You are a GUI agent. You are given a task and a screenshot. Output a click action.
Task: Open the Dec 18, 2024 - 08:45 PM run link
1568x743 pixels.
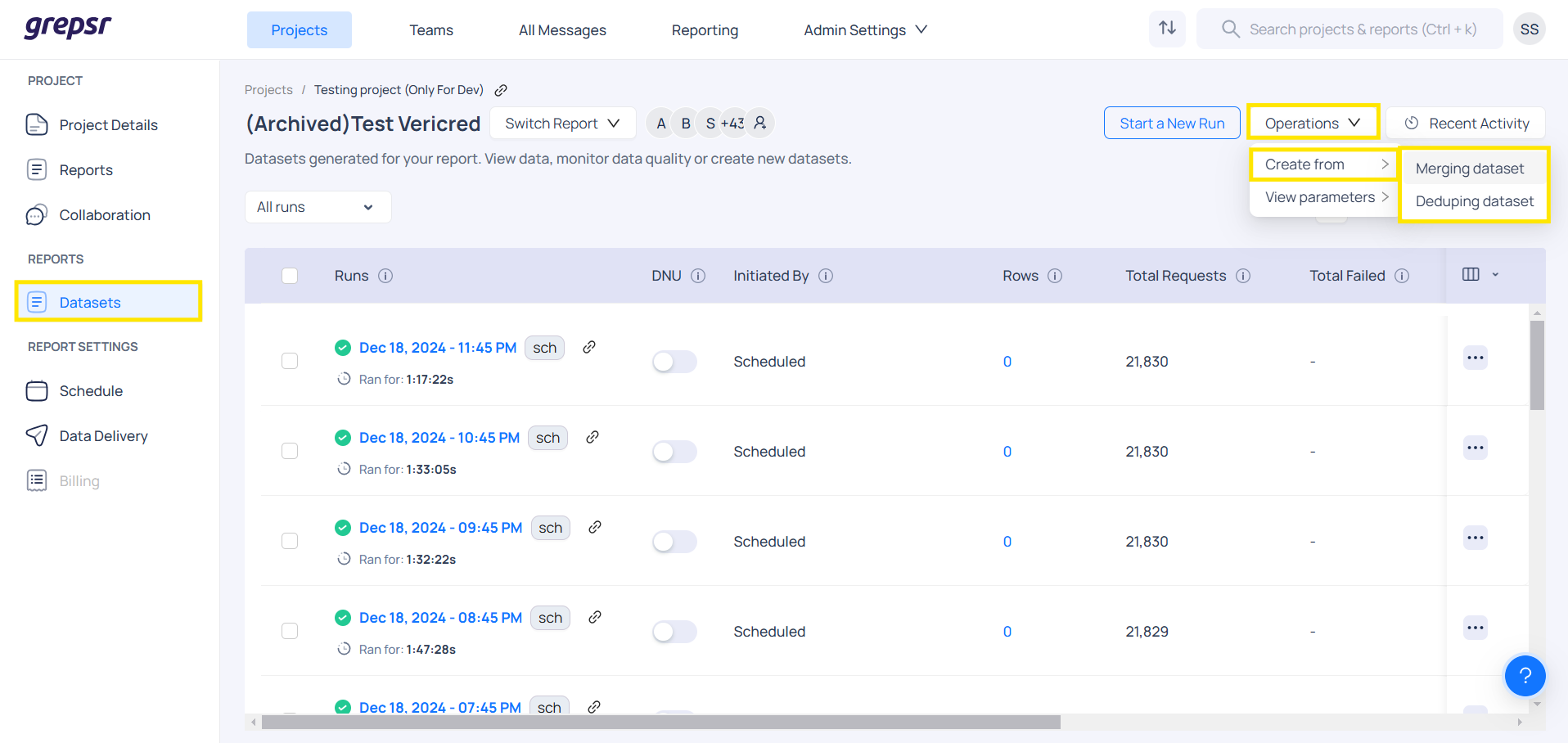coord(440,618)
